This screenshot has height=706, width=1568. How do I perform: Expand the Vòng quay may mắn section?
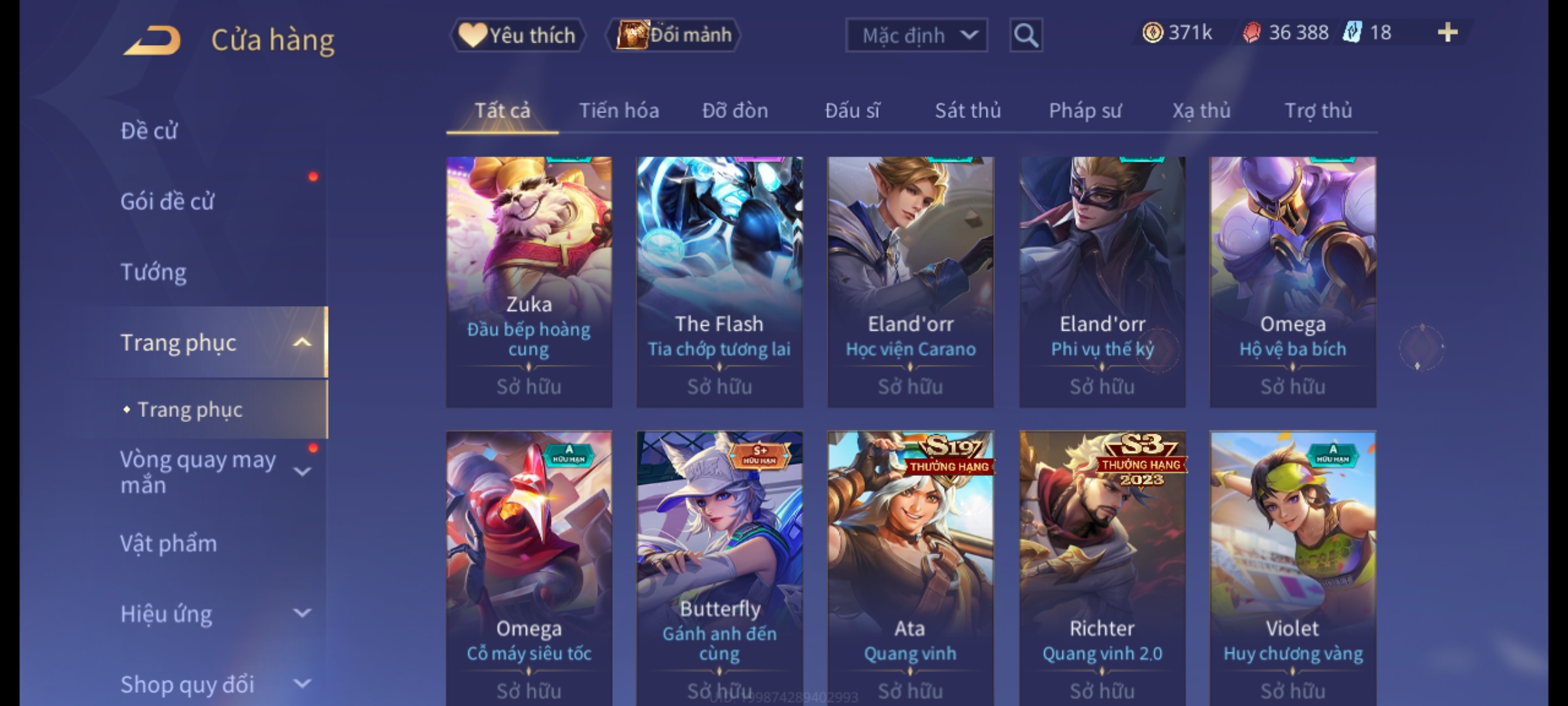(x=302, y=471)
